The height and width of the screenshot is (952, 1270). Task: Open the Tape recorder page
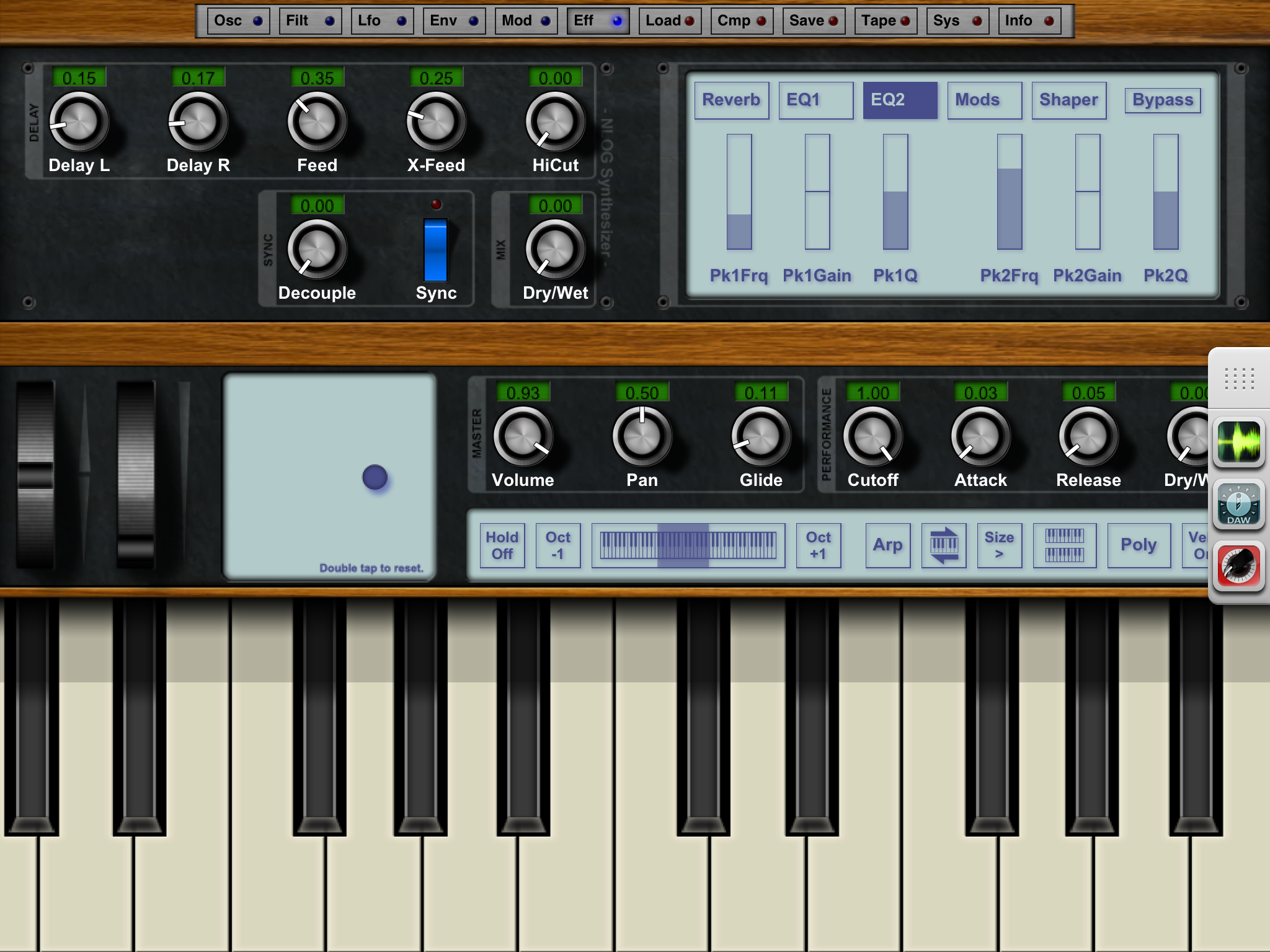886,21
